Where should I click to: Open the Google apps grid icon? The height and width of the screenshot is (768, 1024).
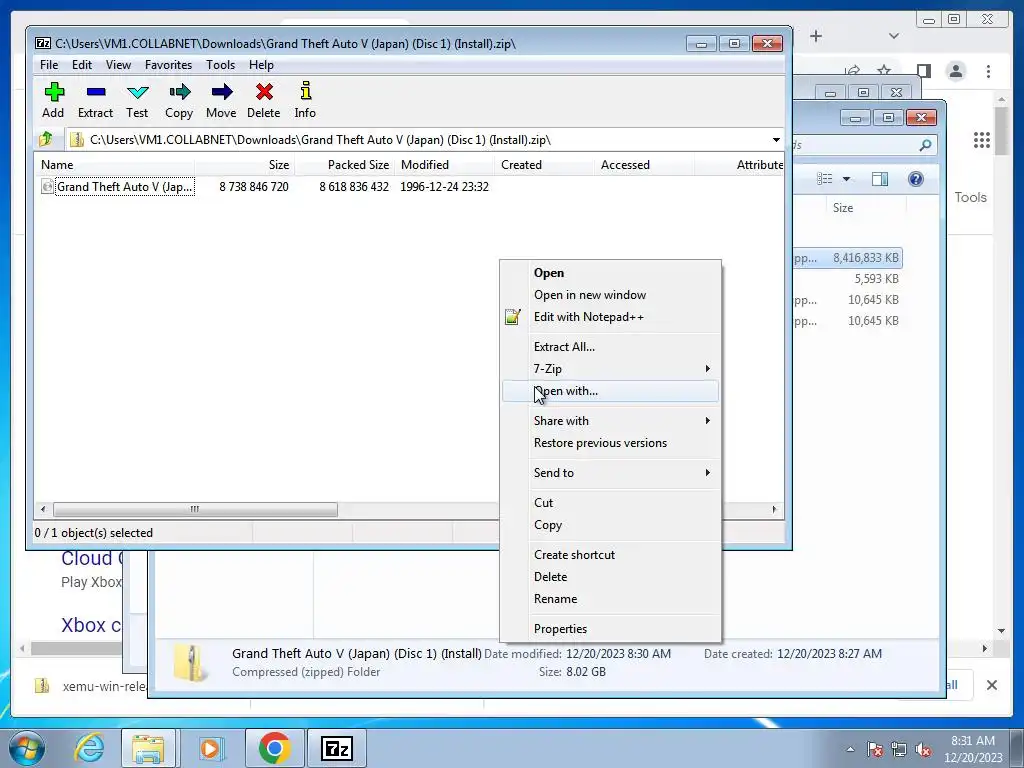(982, 140)
